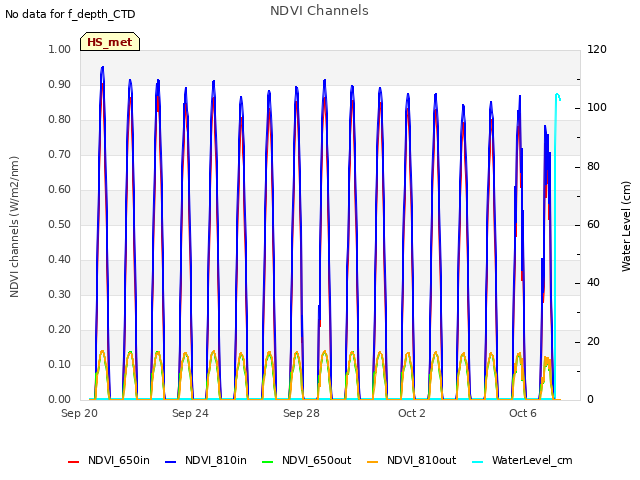This screenshot has width=640, height=480.
Task: Toggle WaterLevel_cm series in legend
Action: coord(522,460)
